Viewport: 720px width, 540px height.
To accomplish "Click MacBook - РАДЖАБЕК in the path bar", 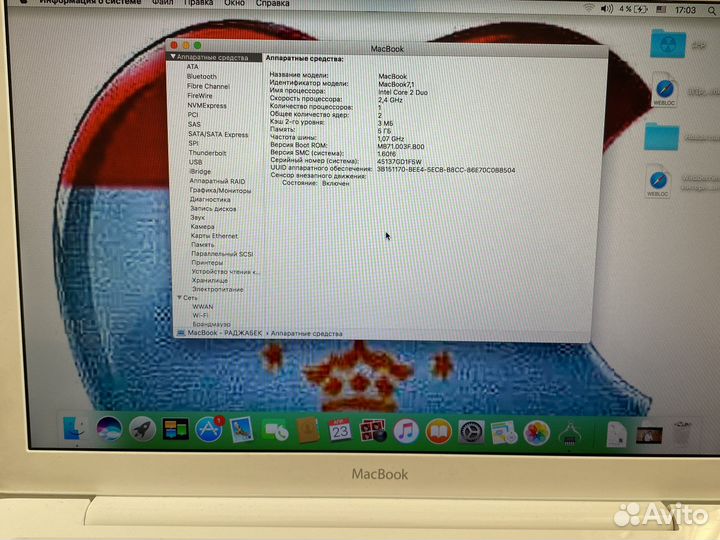I will coord(225,333).
